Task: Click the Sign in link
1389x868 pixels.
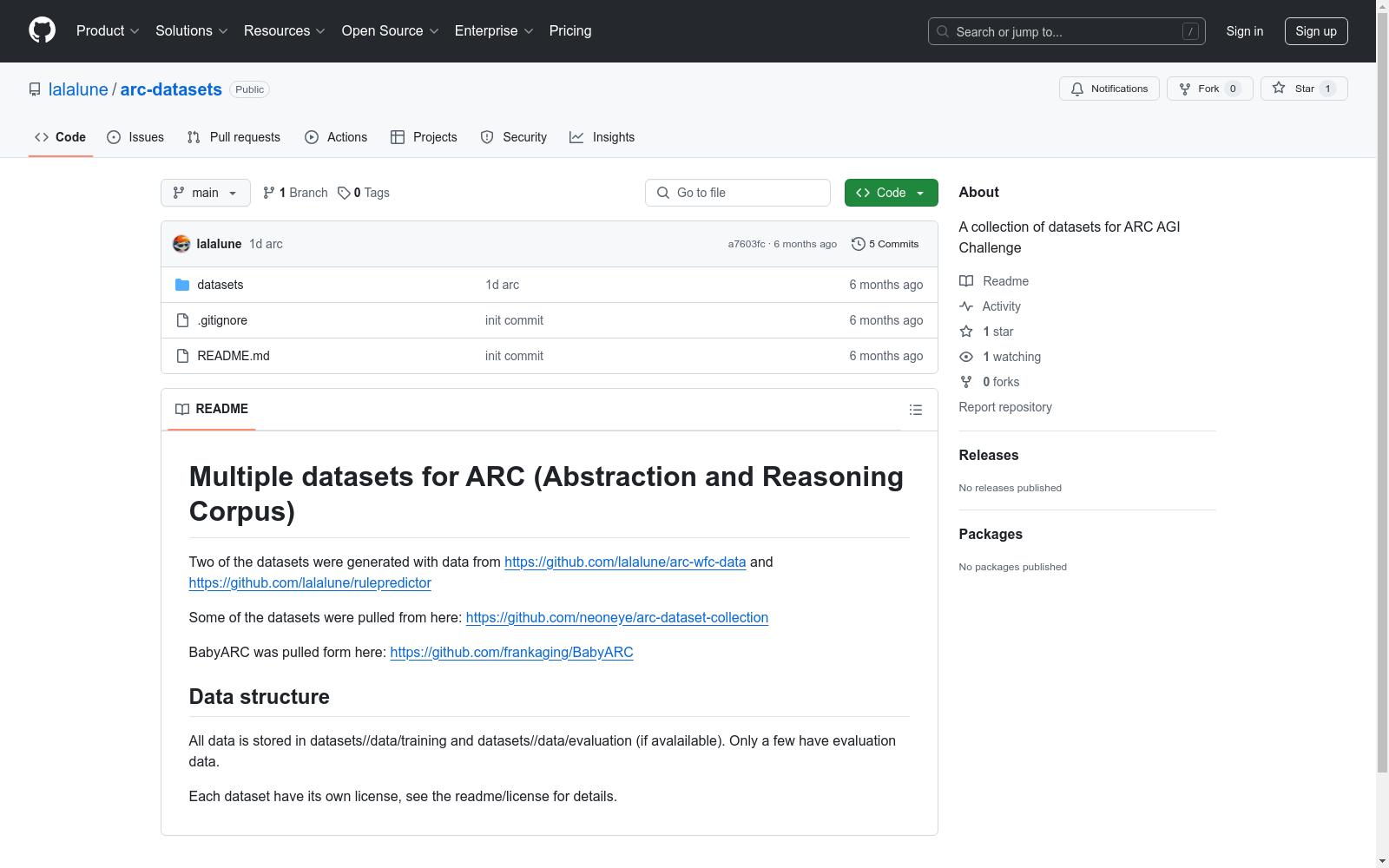Action: [x=1245, y=31]
